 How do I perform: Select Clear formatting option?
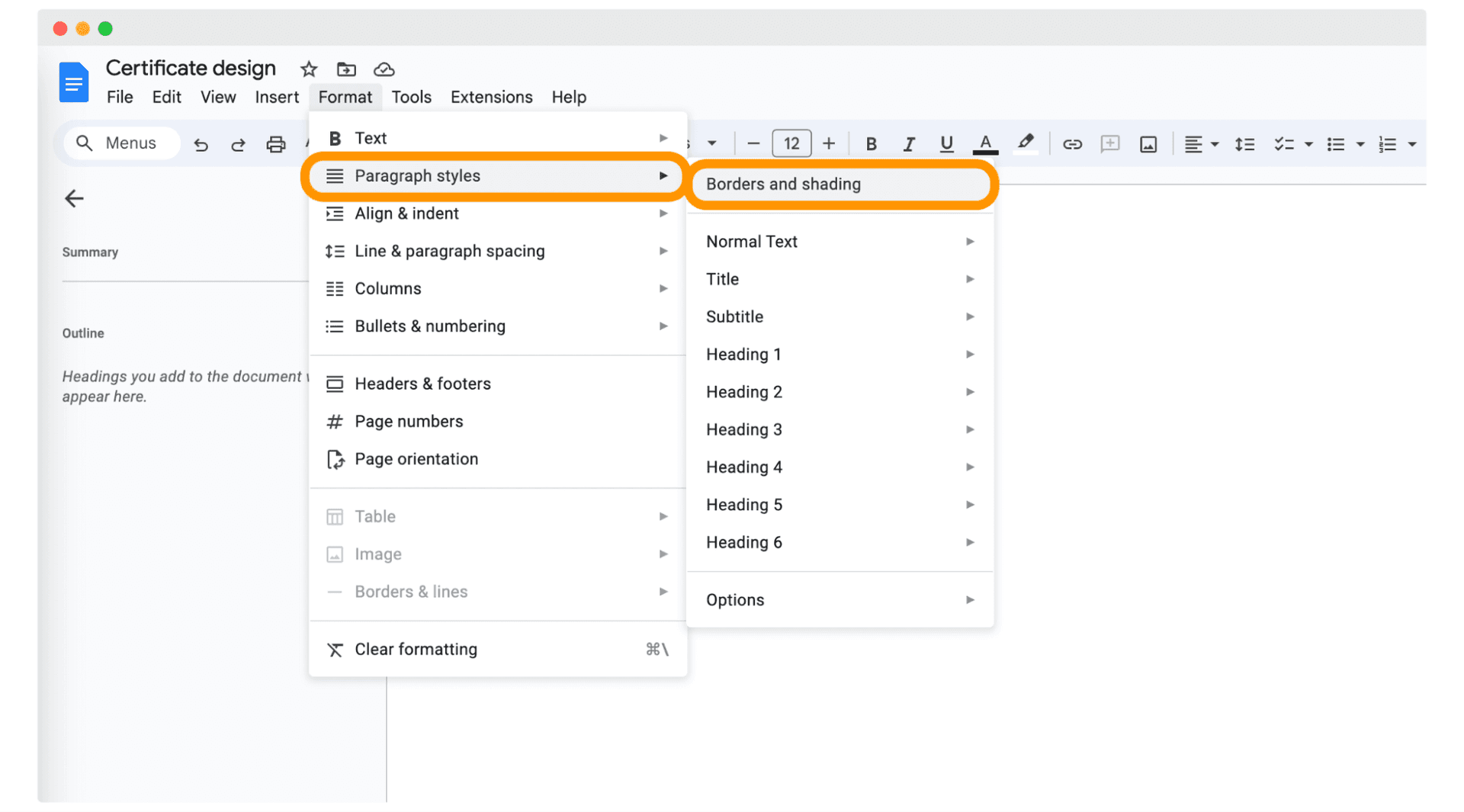[498, 650]
